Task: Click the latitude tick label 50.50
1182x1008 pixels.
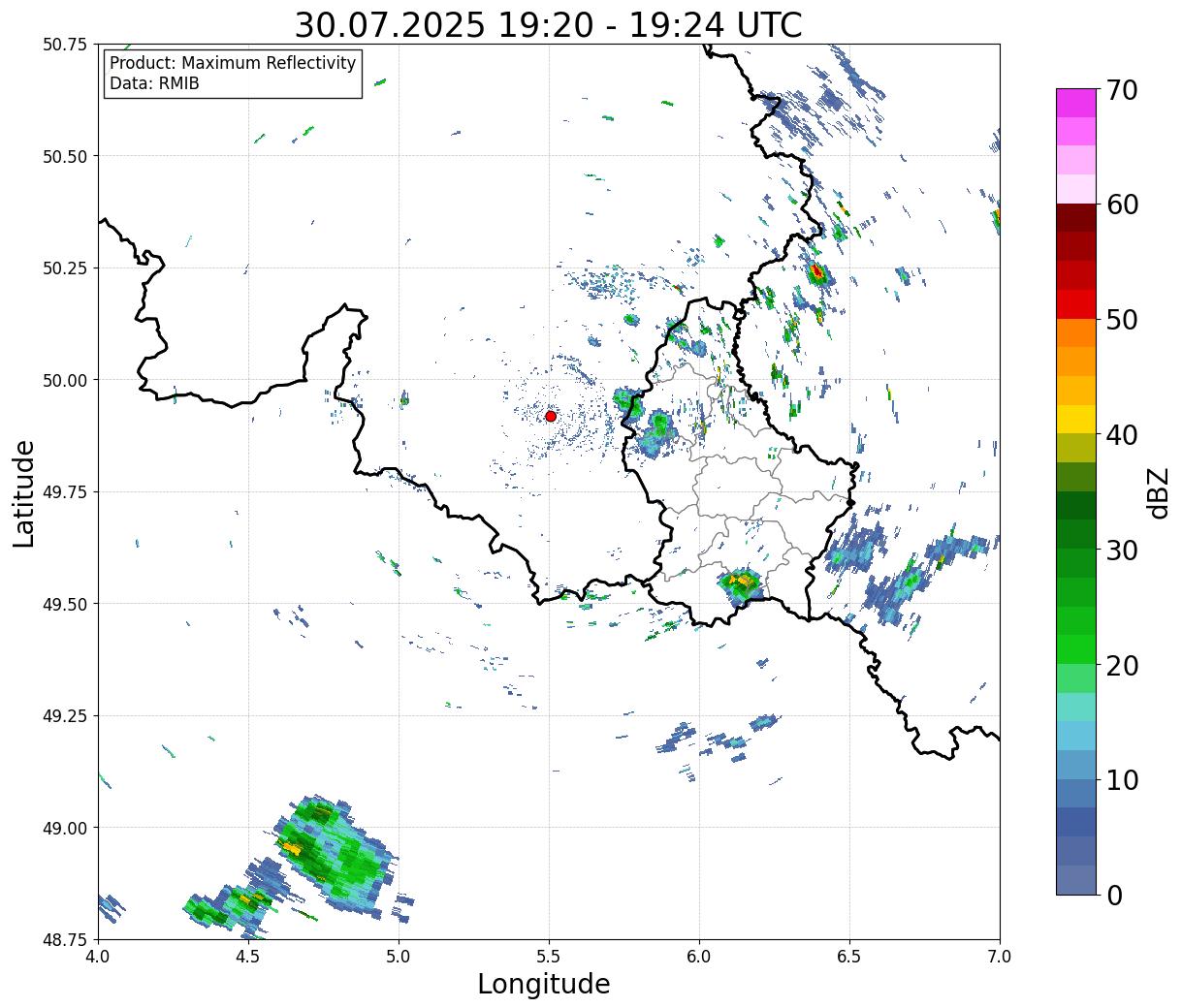Action: [x=65, y=156]
